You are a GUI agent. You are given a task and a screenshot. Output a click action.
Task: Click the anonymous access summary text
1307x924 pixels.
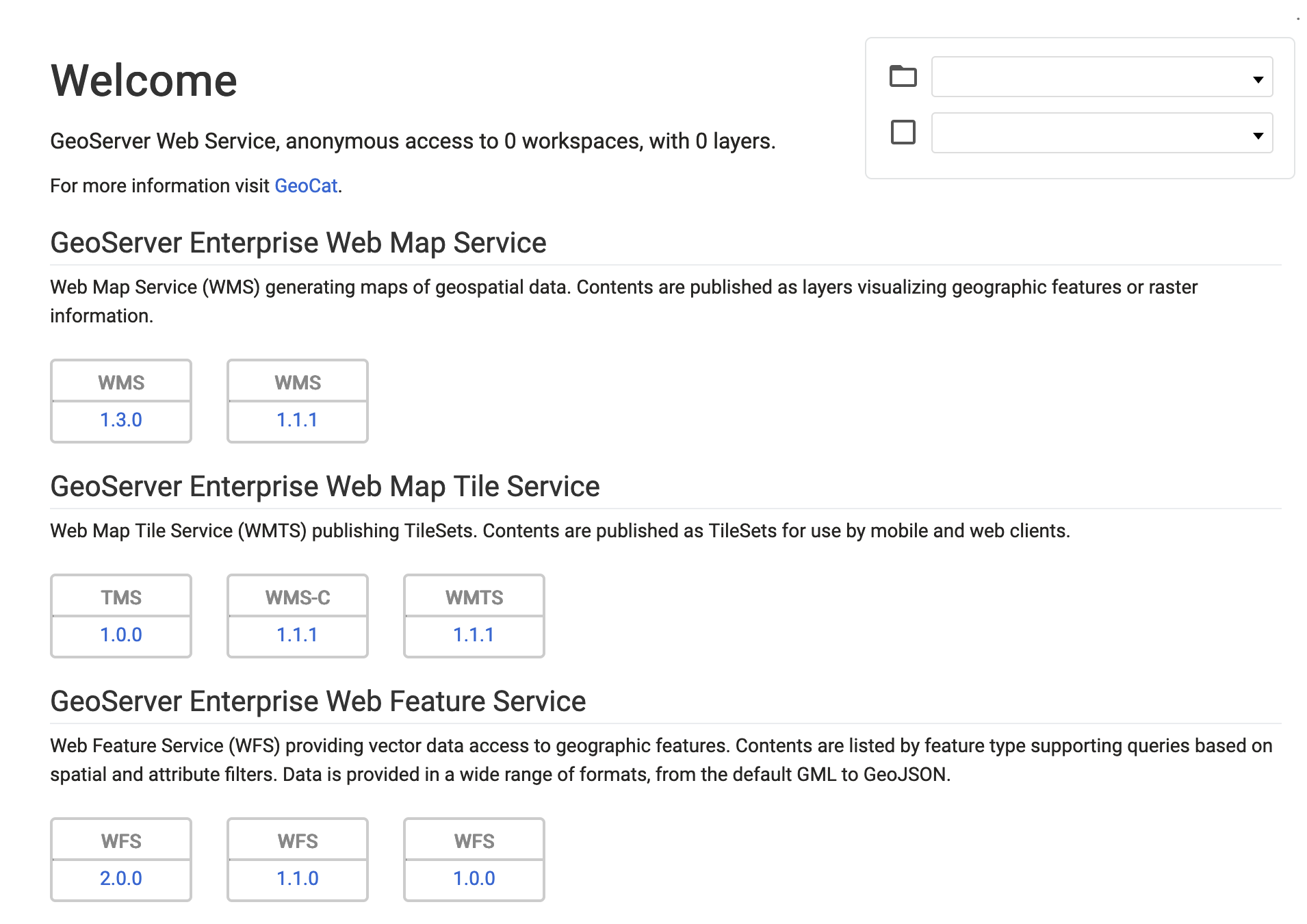[x=413, y=141]
